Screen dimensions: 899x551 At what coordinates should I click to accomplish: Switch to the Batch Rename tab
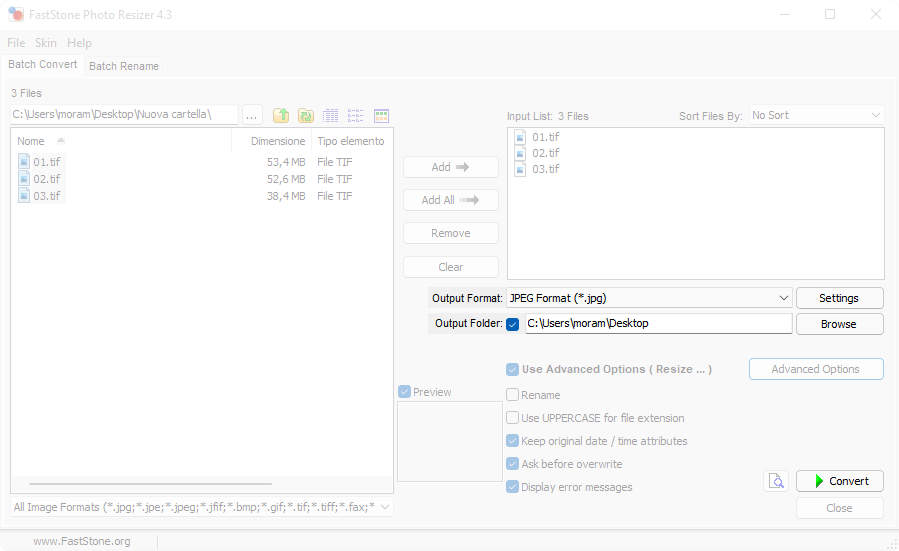tap(124, 66)
